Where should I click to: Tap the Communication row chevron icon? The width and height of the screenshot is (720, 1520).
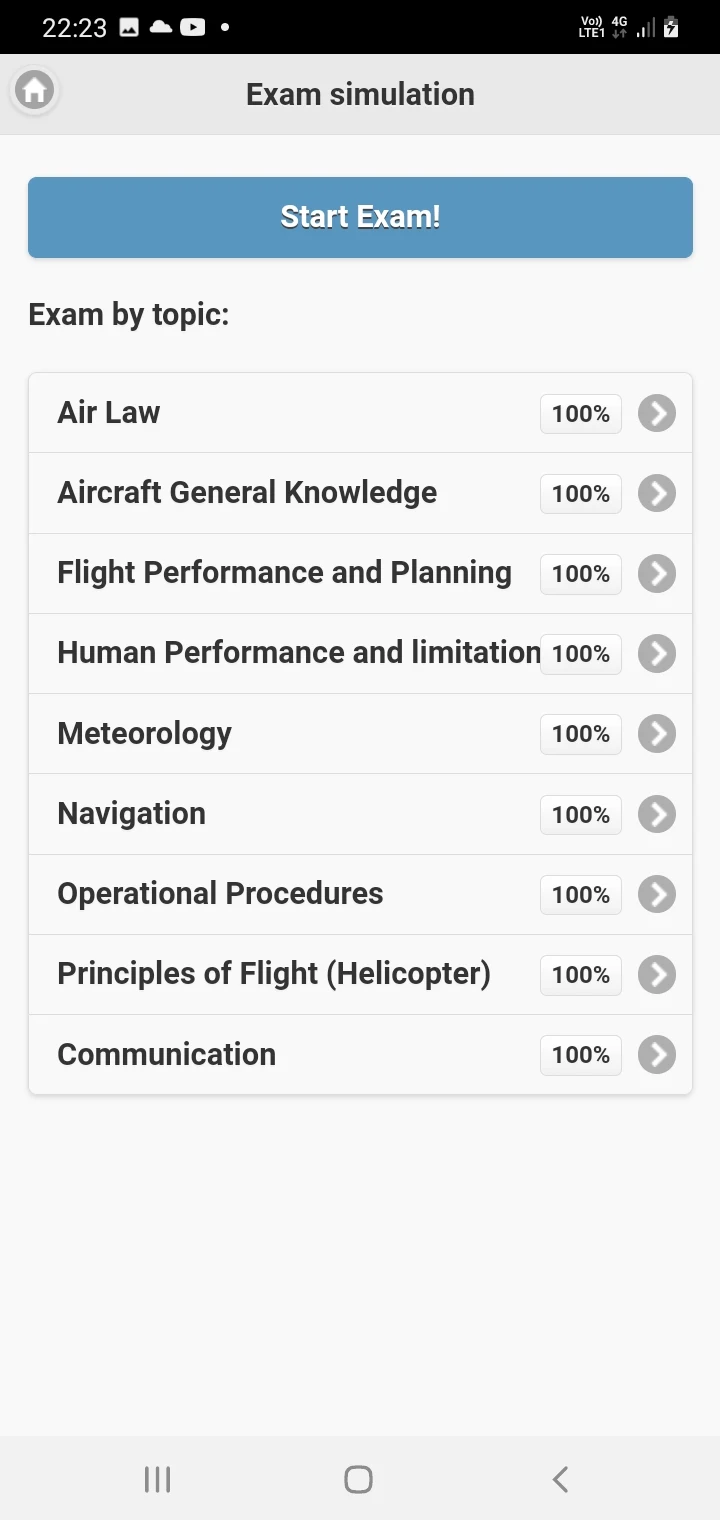[x=657, y=1054]
